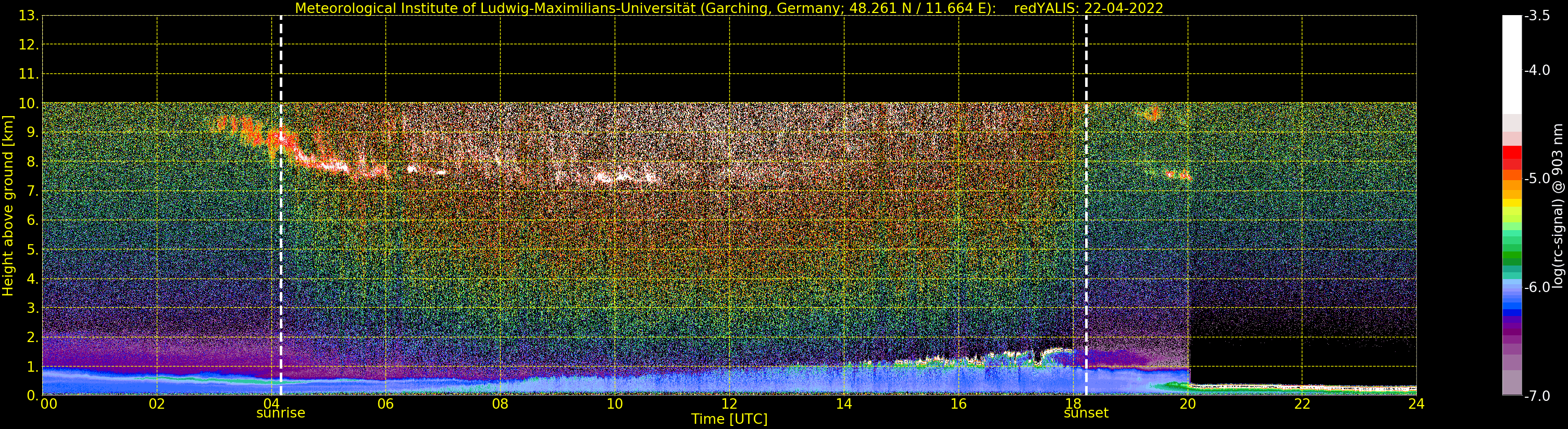
Task: Click the time axis tick '06'
Action: click(x=386, y=404)
